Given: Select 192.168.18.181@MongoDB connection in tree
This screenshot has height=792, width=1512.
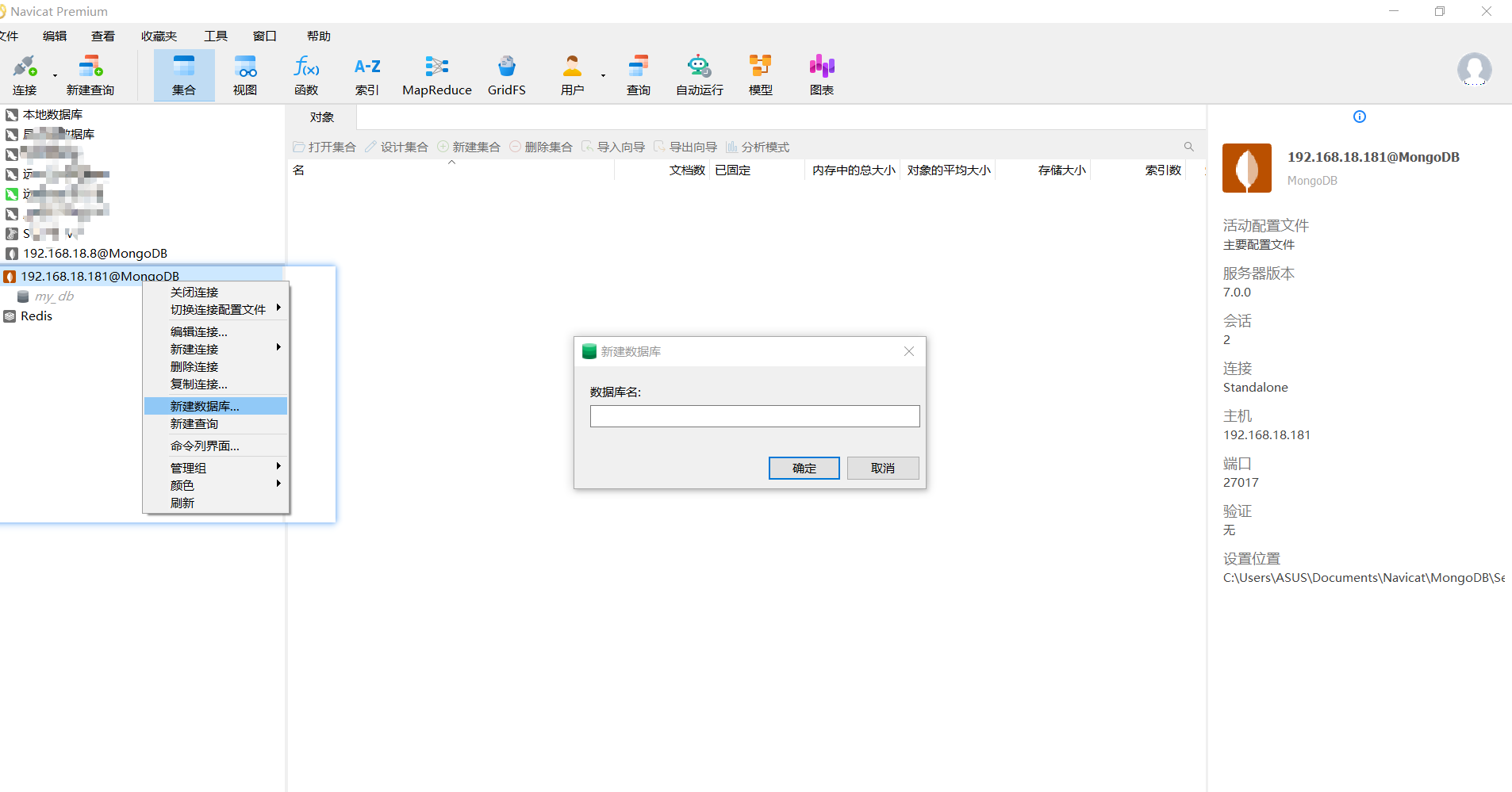Looking at the screenshot, I should 100,277.
